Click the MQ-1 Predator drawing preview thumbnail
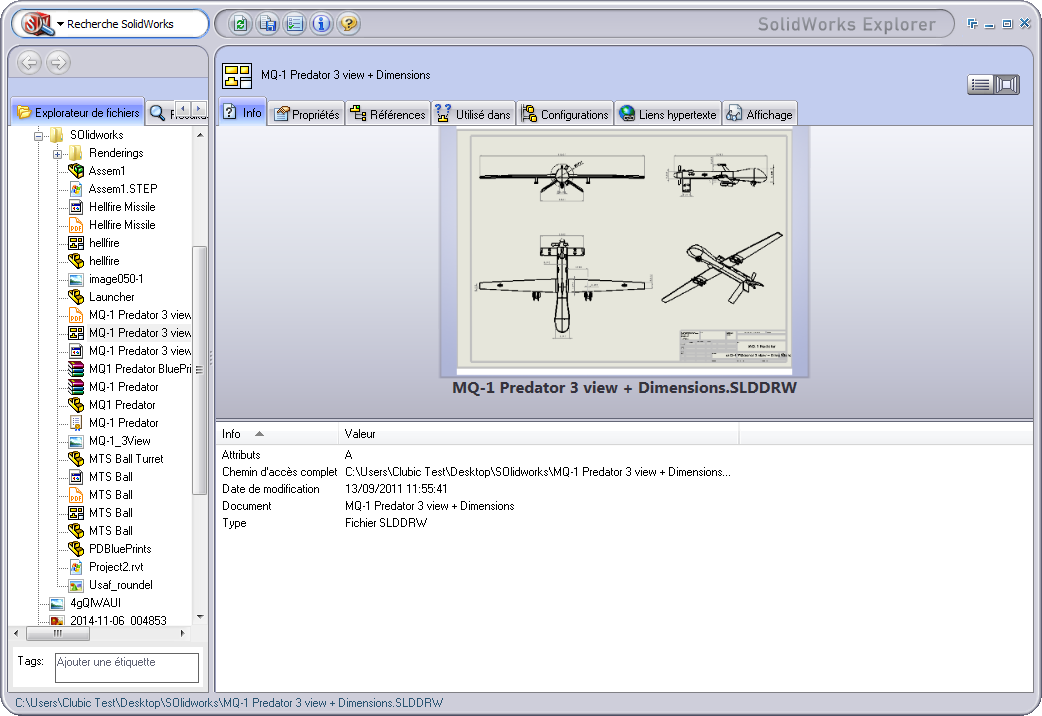Screen dimensions: 1042x716 (x=625, y=252)
